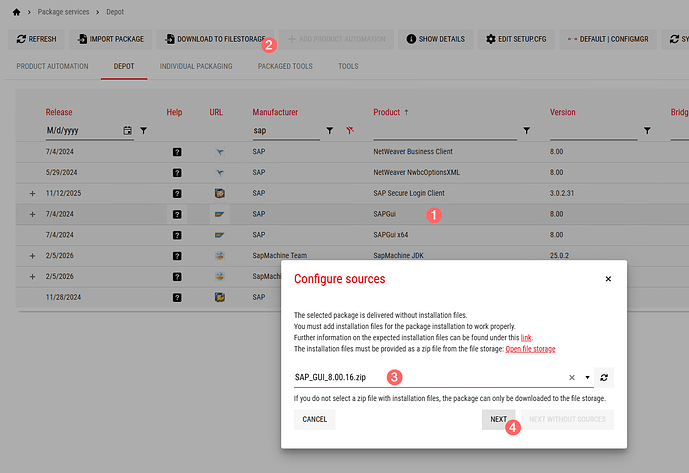The width and height of the screenshot is (689, 473).
Task: Select the Depot tab
Action: pyautogui.click(x=124, y=66)
